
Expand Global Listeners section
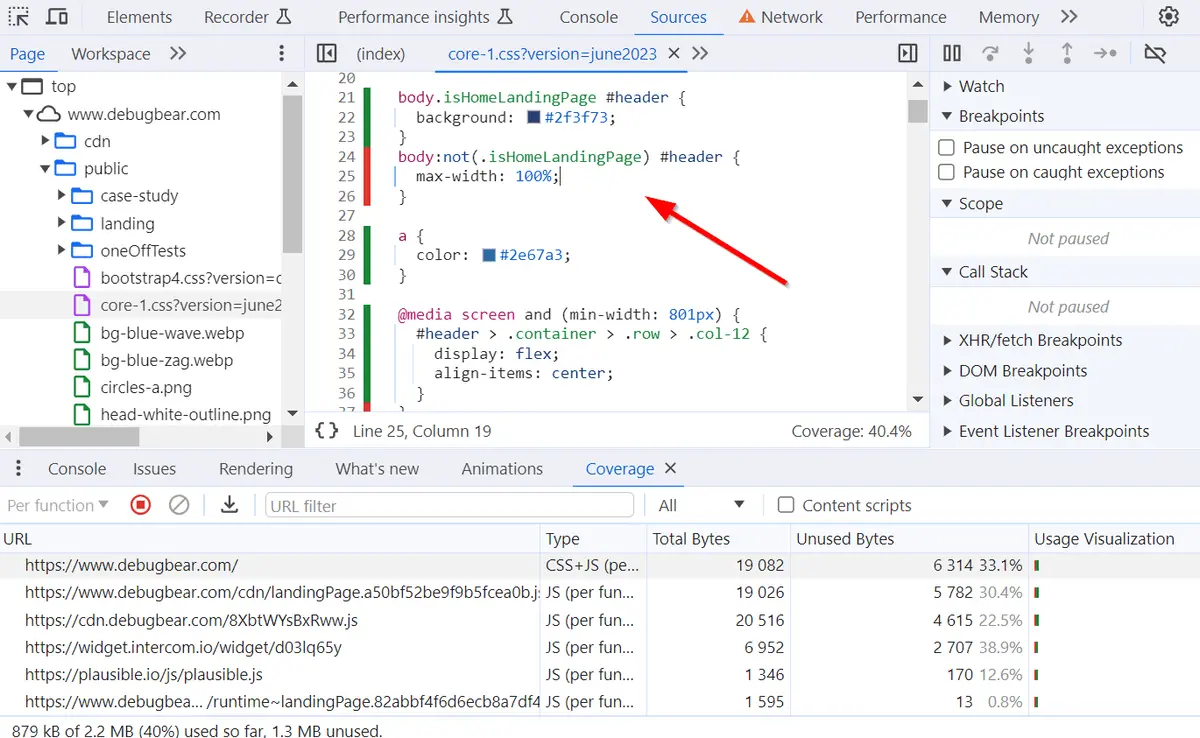coord(947,401)
